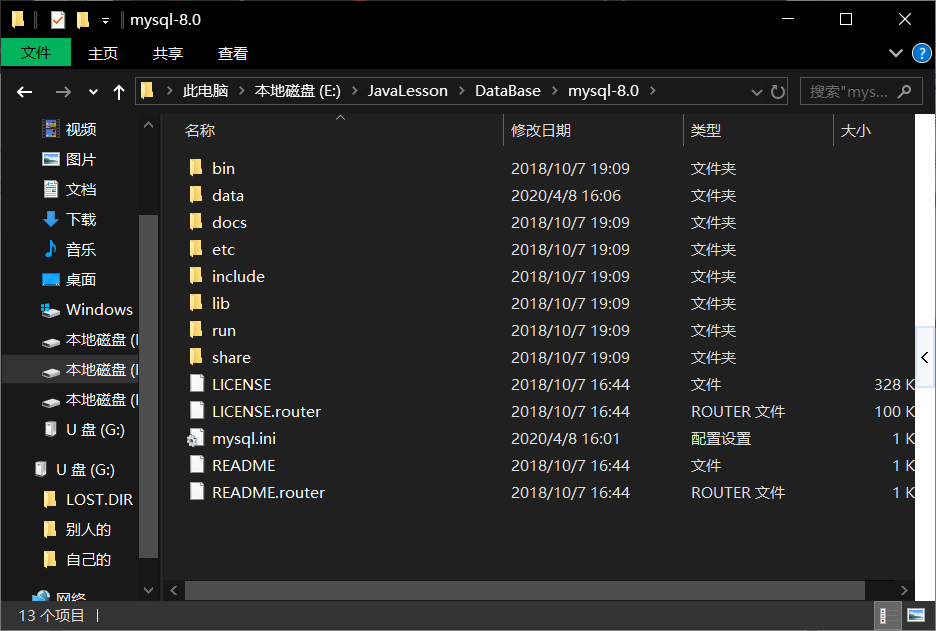Switch to large icons view in status bar
The image size is (936, 631).
(x=916, y=615)
